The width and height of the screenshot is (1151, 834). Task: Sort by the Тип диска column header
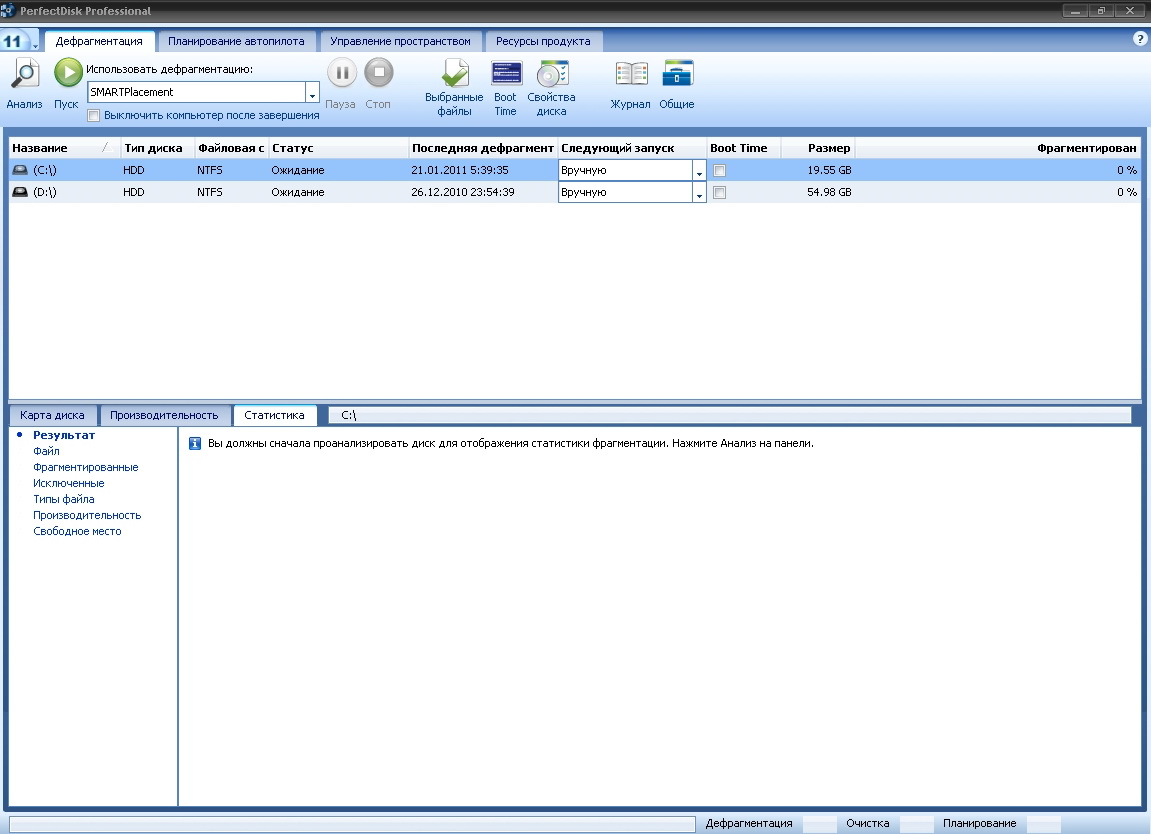click(157, 148)
